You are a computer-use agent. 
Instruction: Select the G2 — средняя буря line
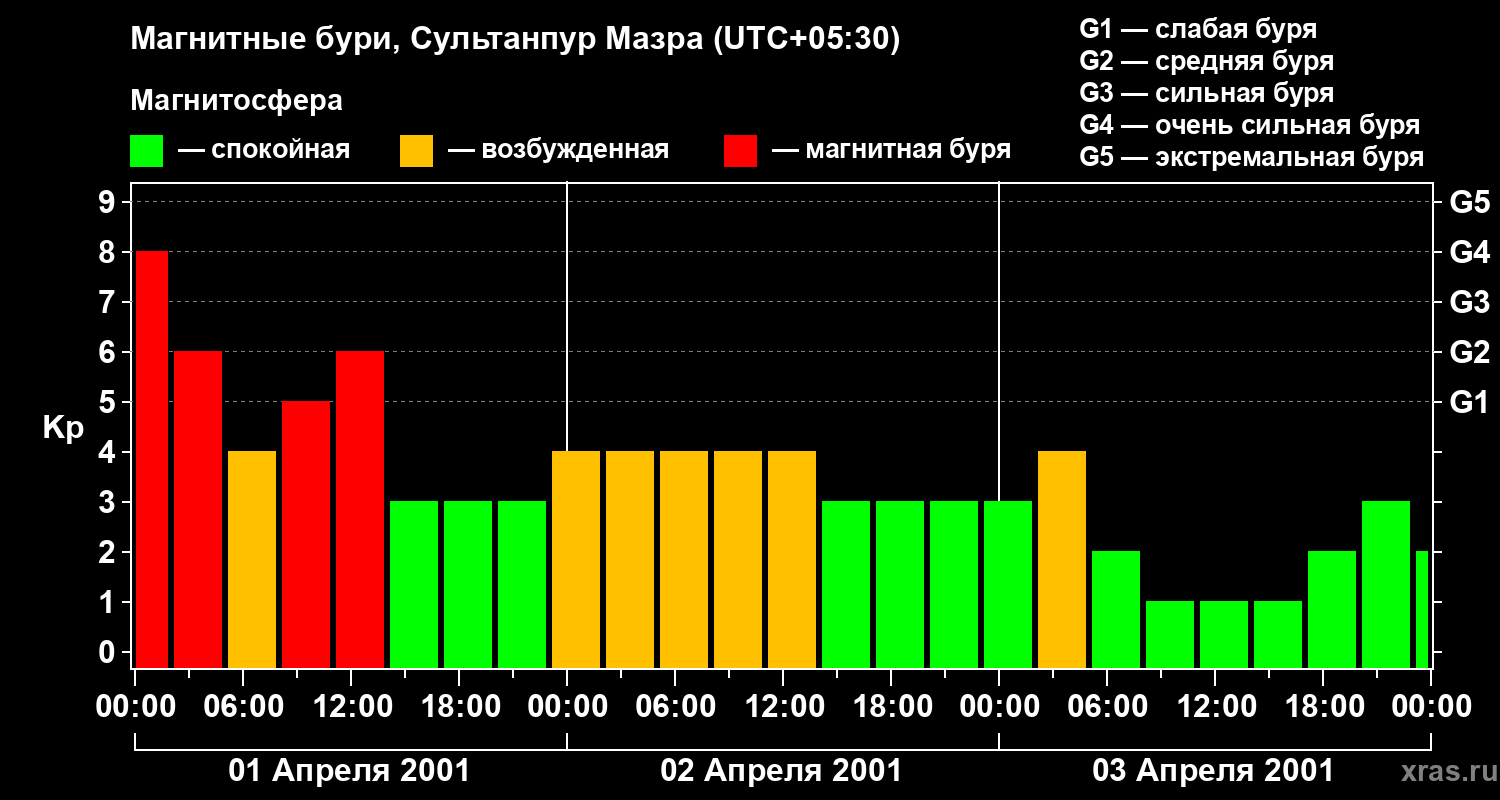[1206, 61]
